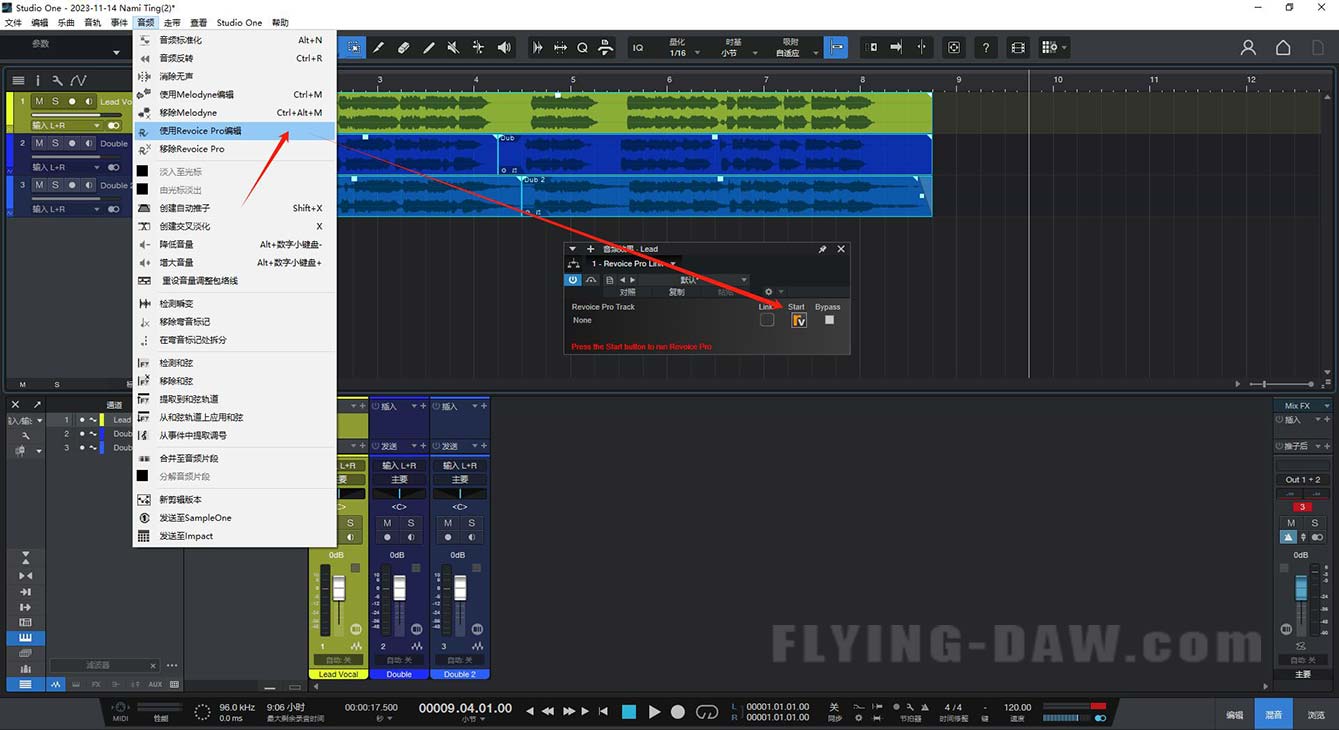Solo Double channel in mixer
Image resolution: width=1339 pixels, height=730 pixels.
coord(411,523)
